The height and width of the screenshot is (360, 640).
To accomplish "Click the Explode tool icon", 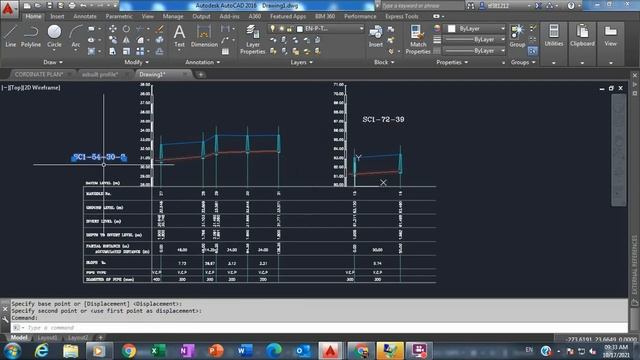I will (160, 40).
